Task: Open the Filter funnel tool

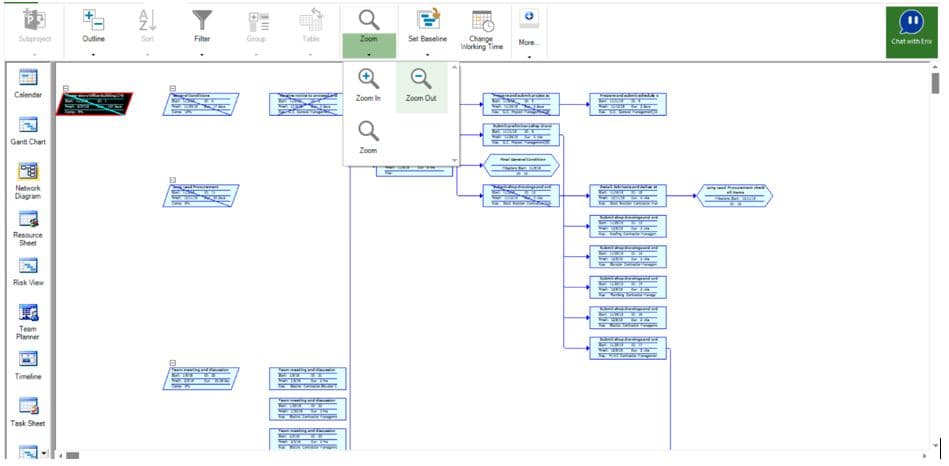Action: (202, 21)
